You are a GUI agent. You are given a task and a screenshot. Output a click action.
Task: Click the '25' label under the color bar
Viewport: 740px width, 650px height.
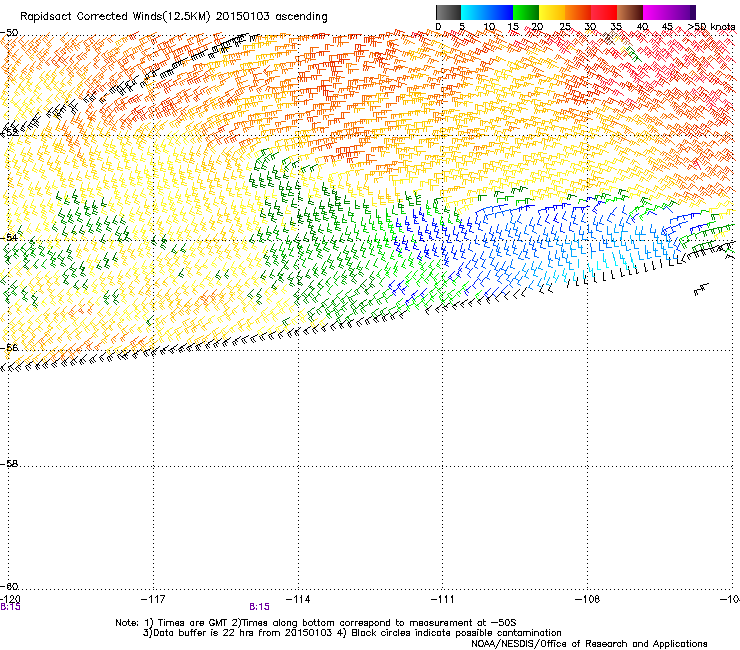pos(564,27)
